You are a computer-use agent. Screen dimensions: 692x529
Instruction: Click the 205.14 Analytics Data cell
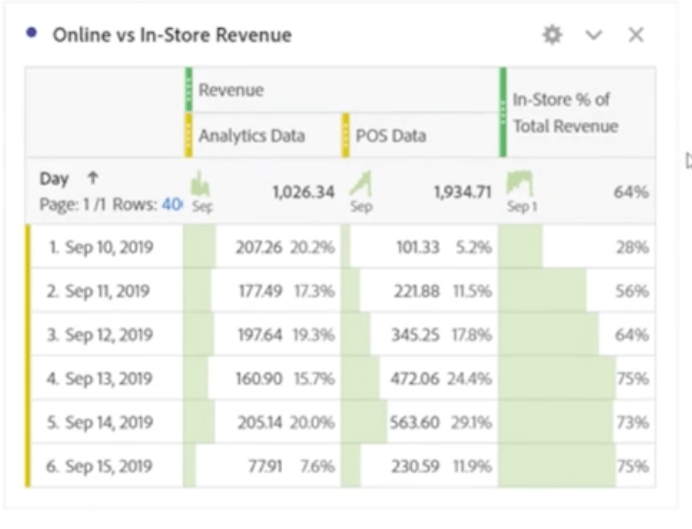pyautogui.click(x=260, y=422)
